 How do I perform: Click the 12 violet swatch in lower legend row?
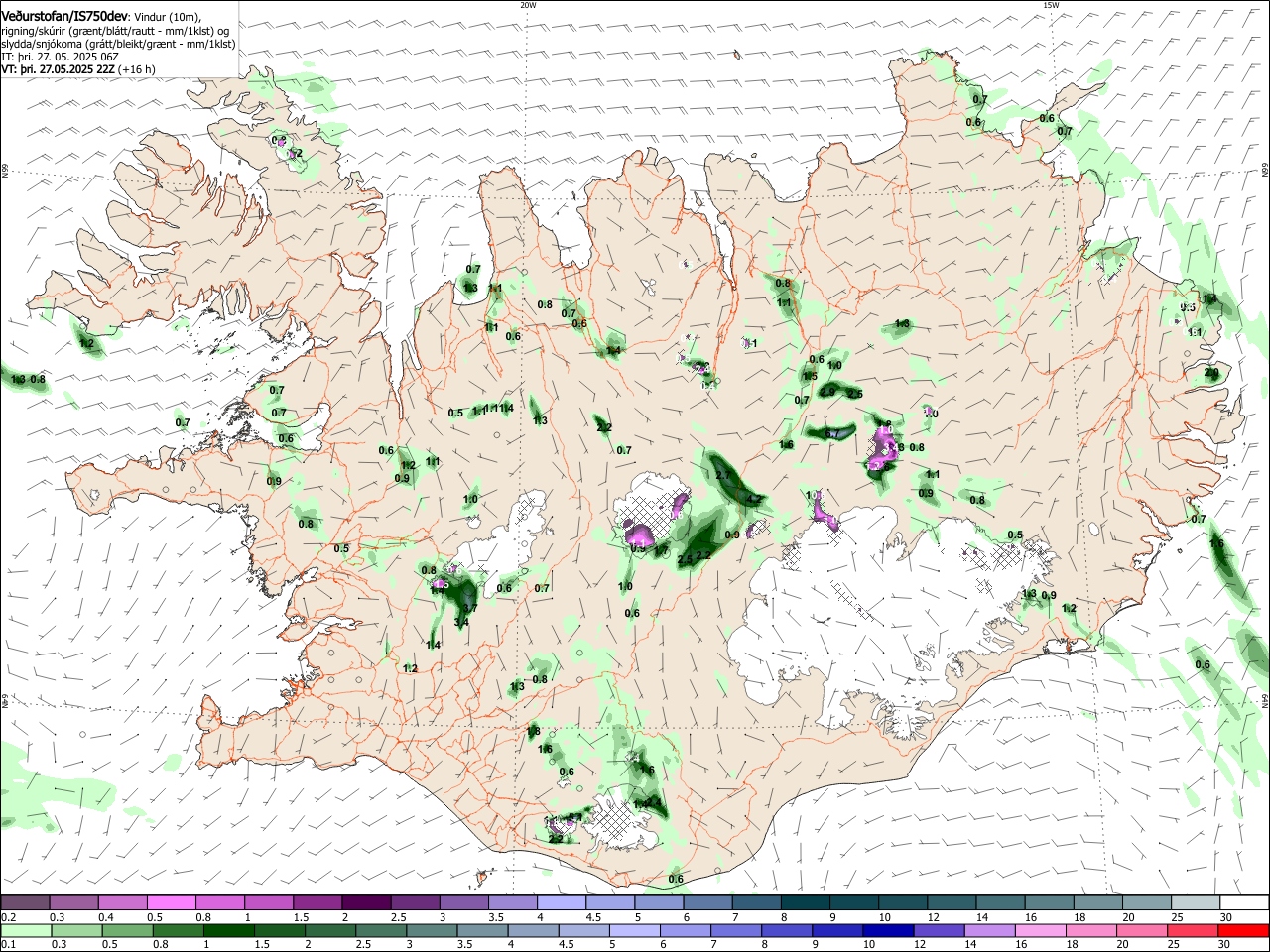point(939,930)
